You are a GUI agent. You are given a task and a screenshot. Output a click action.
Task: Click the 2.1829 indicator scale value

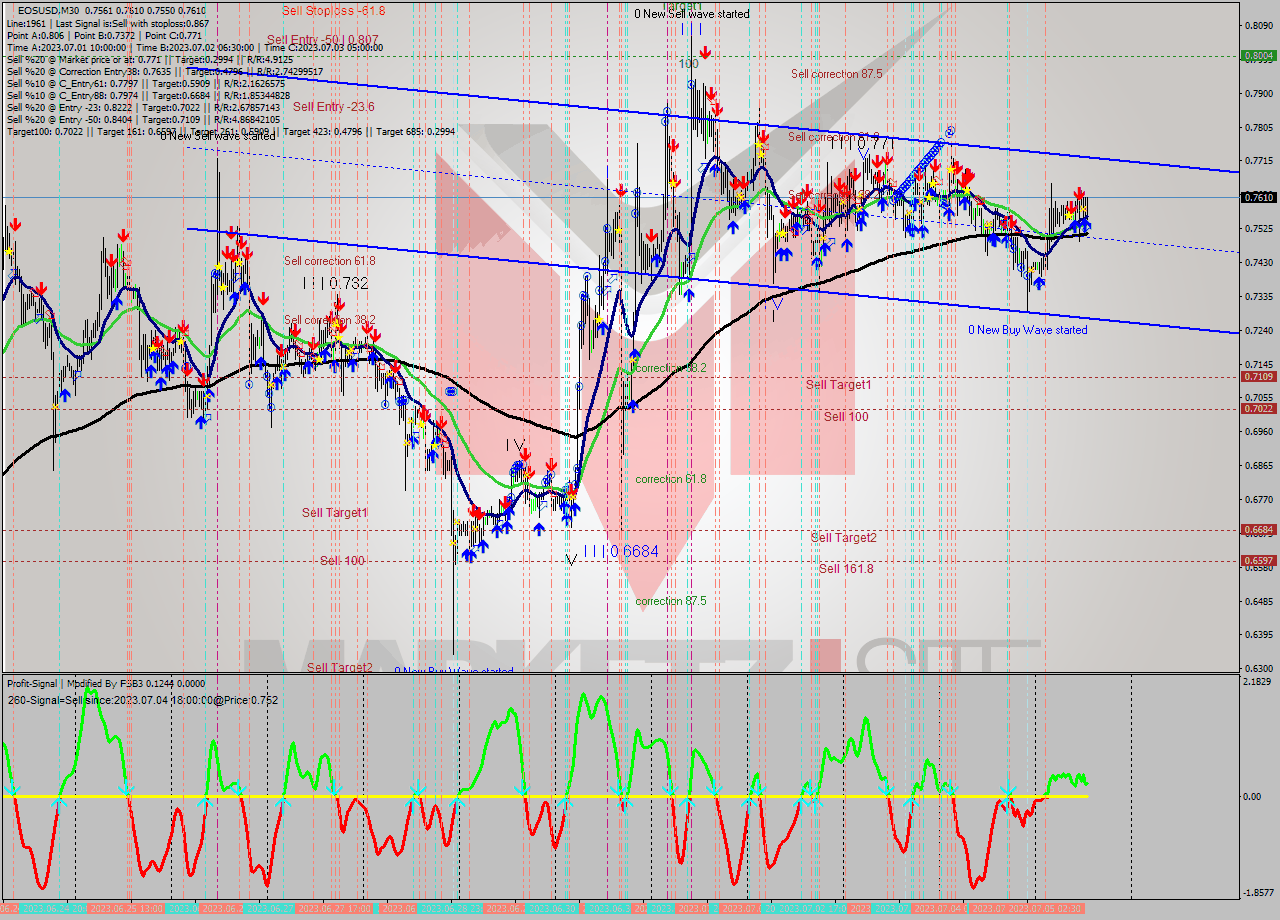pyautogui.click(x=1257, y=682)
